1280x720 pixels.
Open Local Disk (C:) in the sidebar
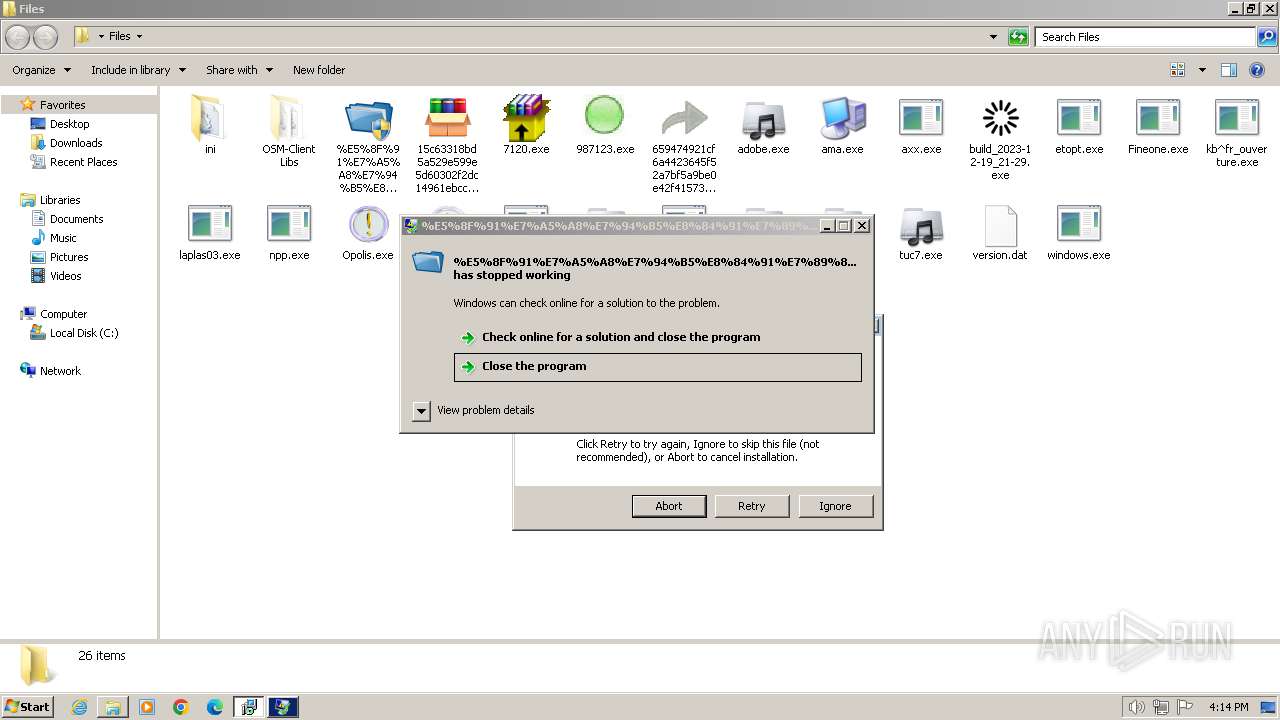[x=84, y=333]
